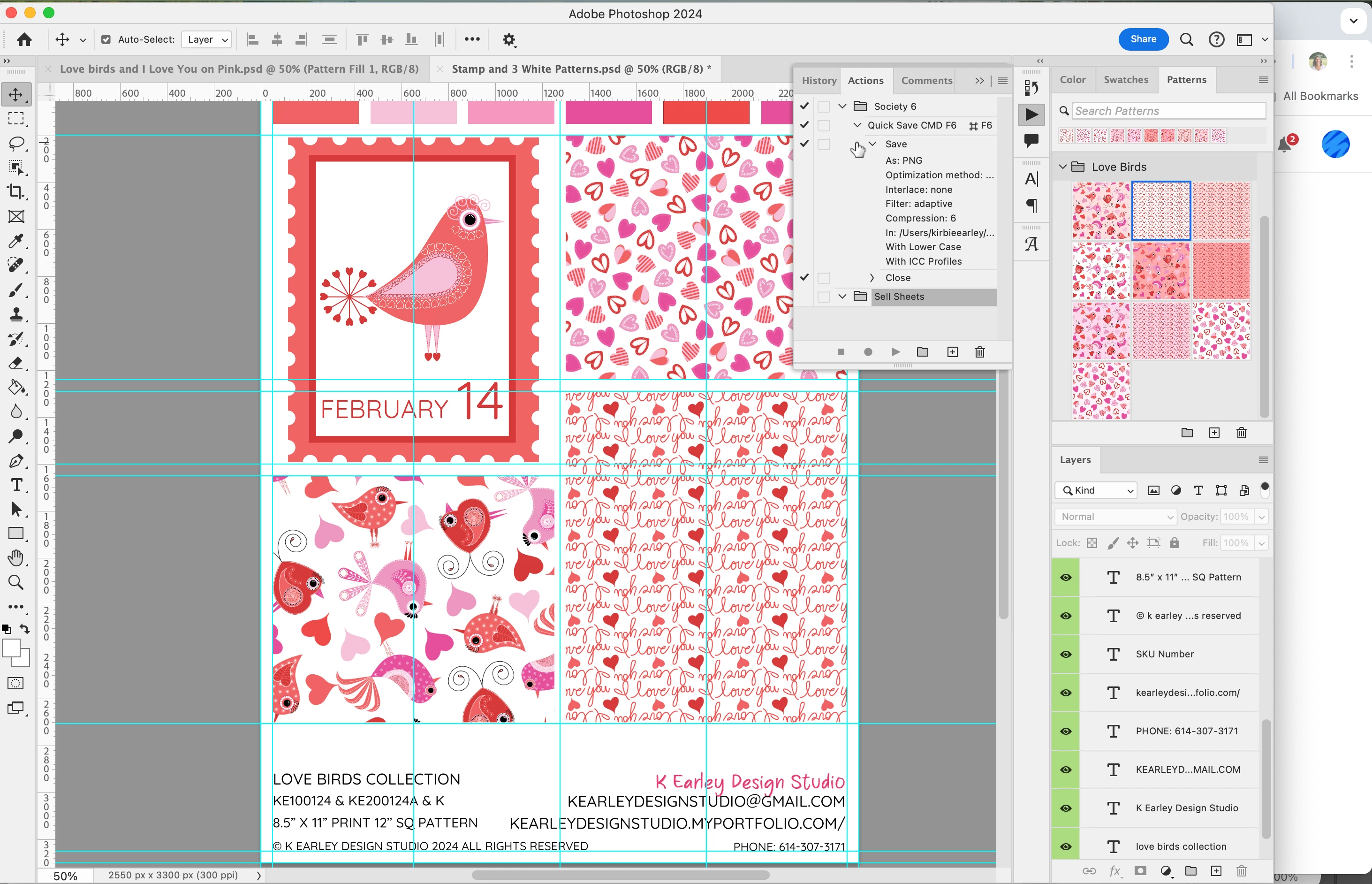Image resolution: width=1372 pixels, height=884 pixels.
Task: Expand the Close action step
Action: point(872,278)
